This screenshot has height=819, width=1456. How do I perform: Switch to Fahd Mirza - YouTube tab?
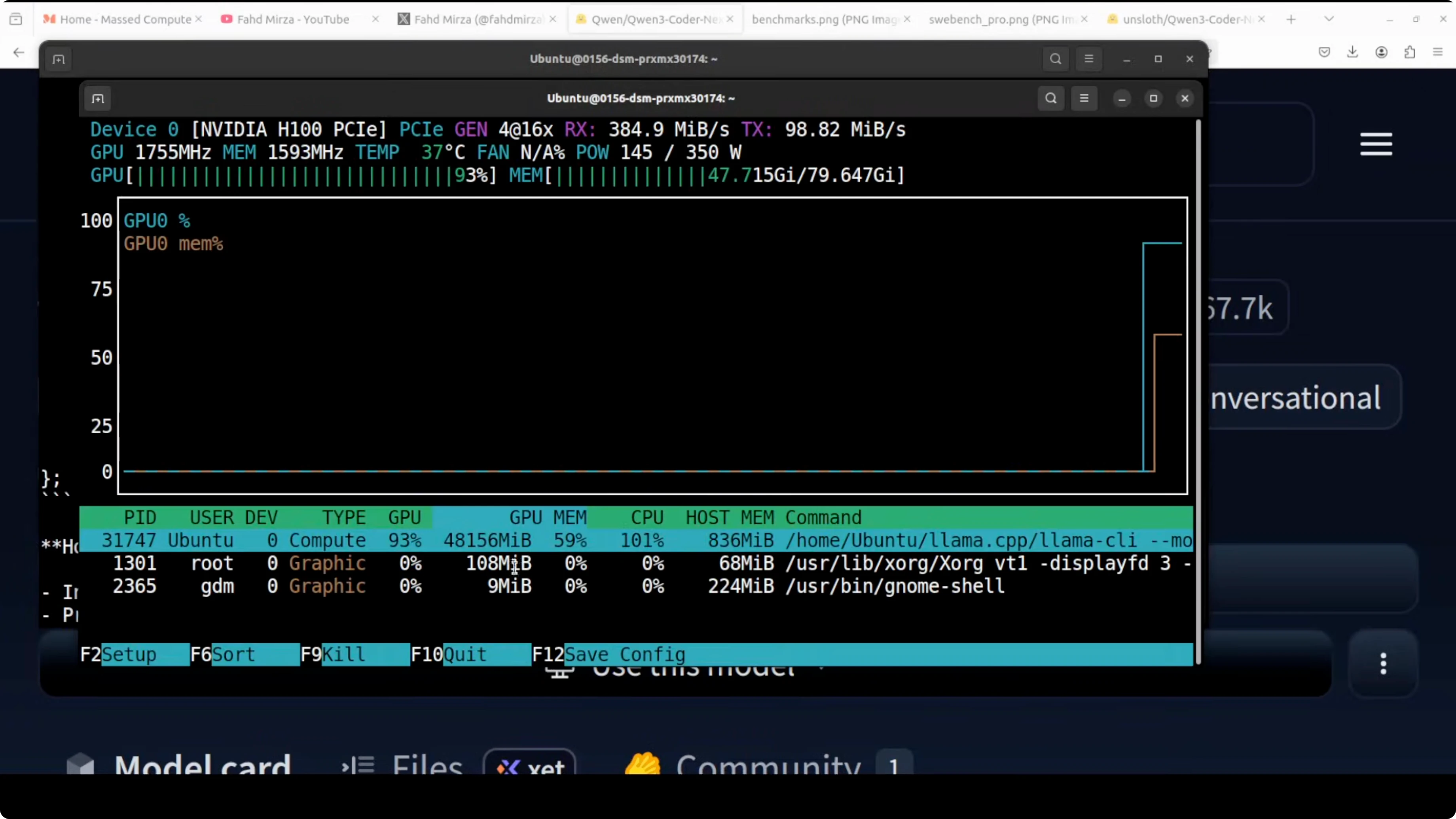(293, 19)
